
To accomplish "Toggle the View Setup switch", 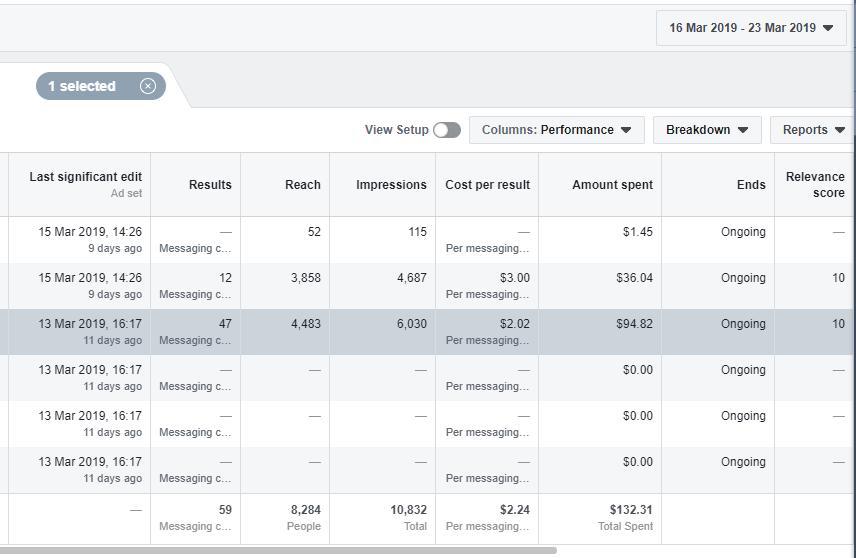I will pyautogui.click(x=447, y=130).
